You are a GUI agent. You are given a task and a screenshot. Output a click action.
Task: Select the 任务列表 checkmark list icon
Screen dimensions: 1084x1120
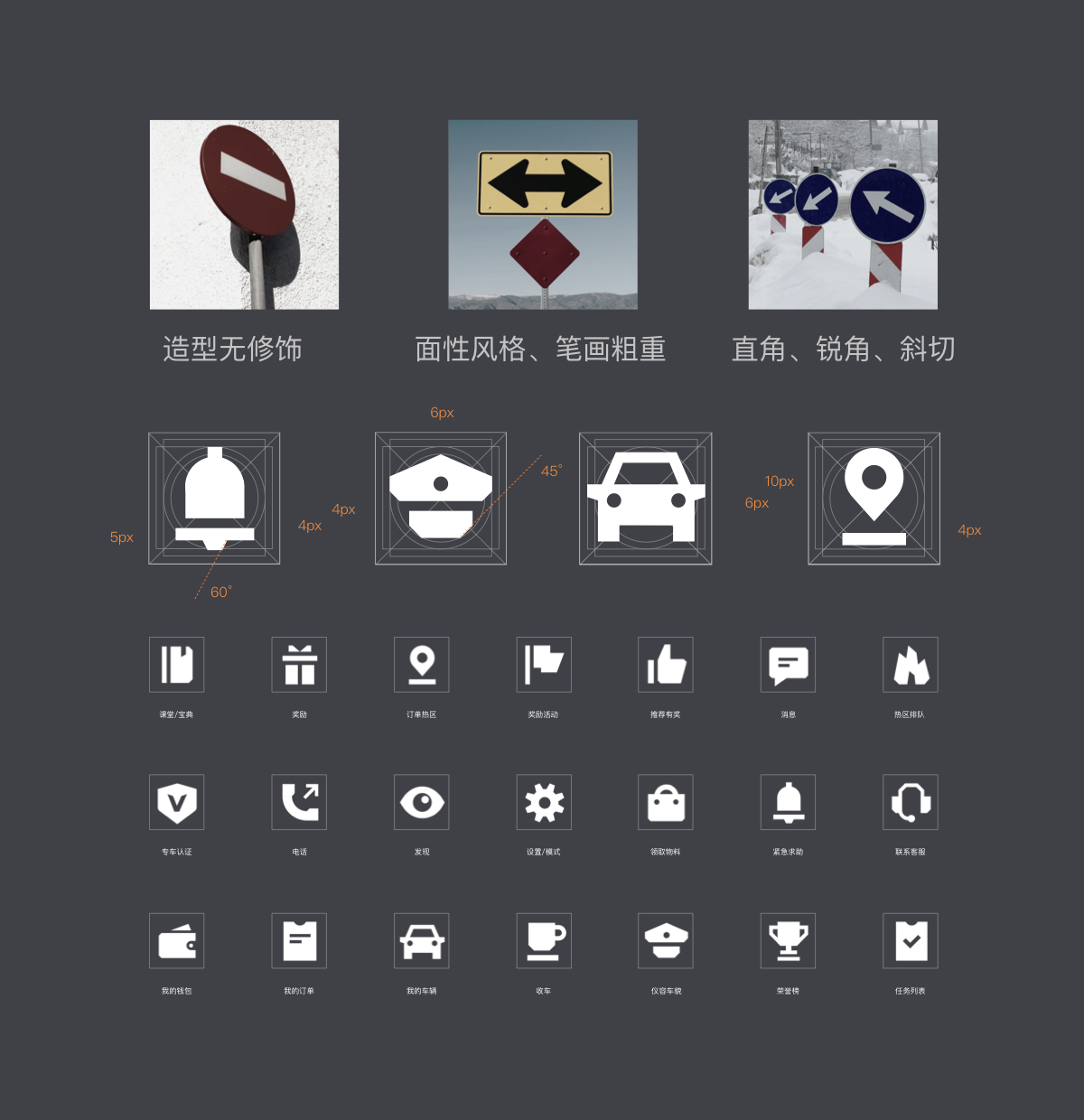(911, 940)
